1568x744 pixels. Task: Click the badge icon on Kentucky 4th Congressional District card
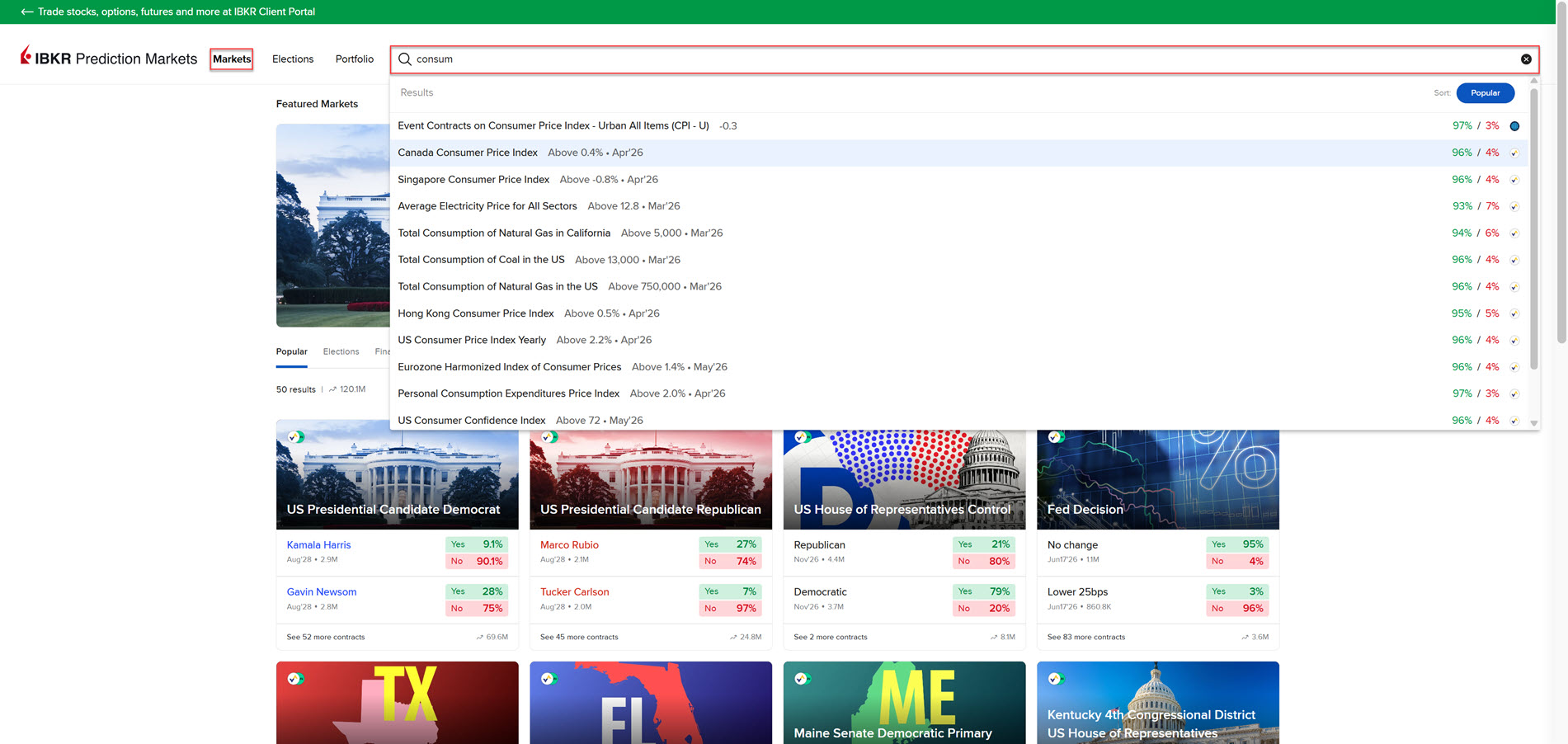[1056, 679]
